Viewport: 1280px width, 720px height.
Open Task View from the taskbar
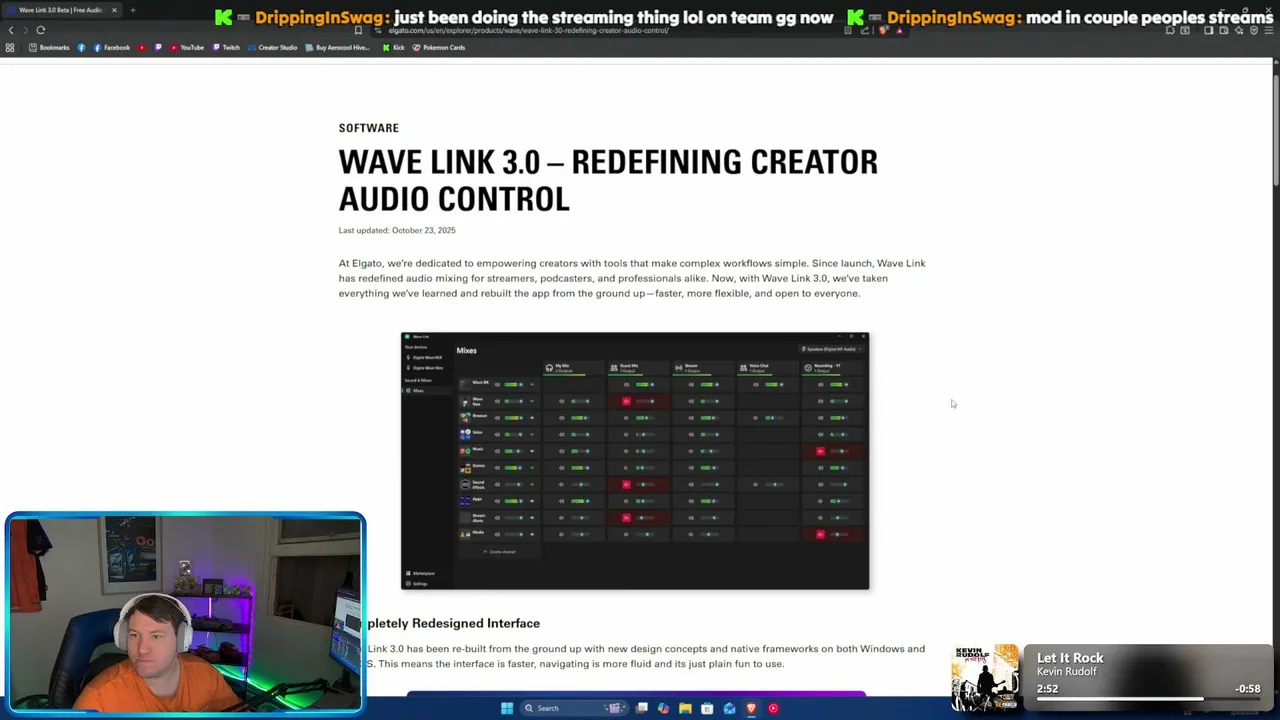(642, 708)
